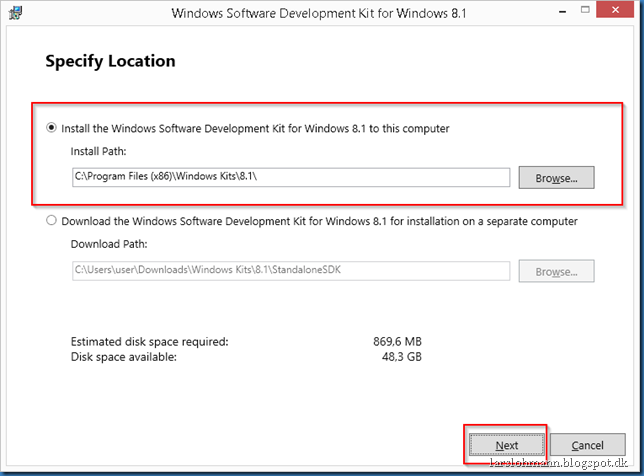Close the SDK setup window

(x=615, y=10)
